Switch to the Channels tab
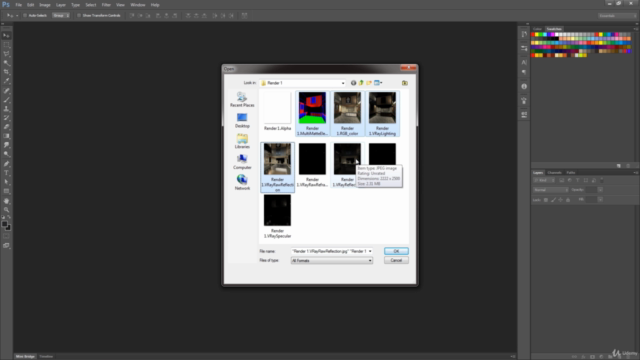Viewport: 640px width, 360px height. click(554, 173)
